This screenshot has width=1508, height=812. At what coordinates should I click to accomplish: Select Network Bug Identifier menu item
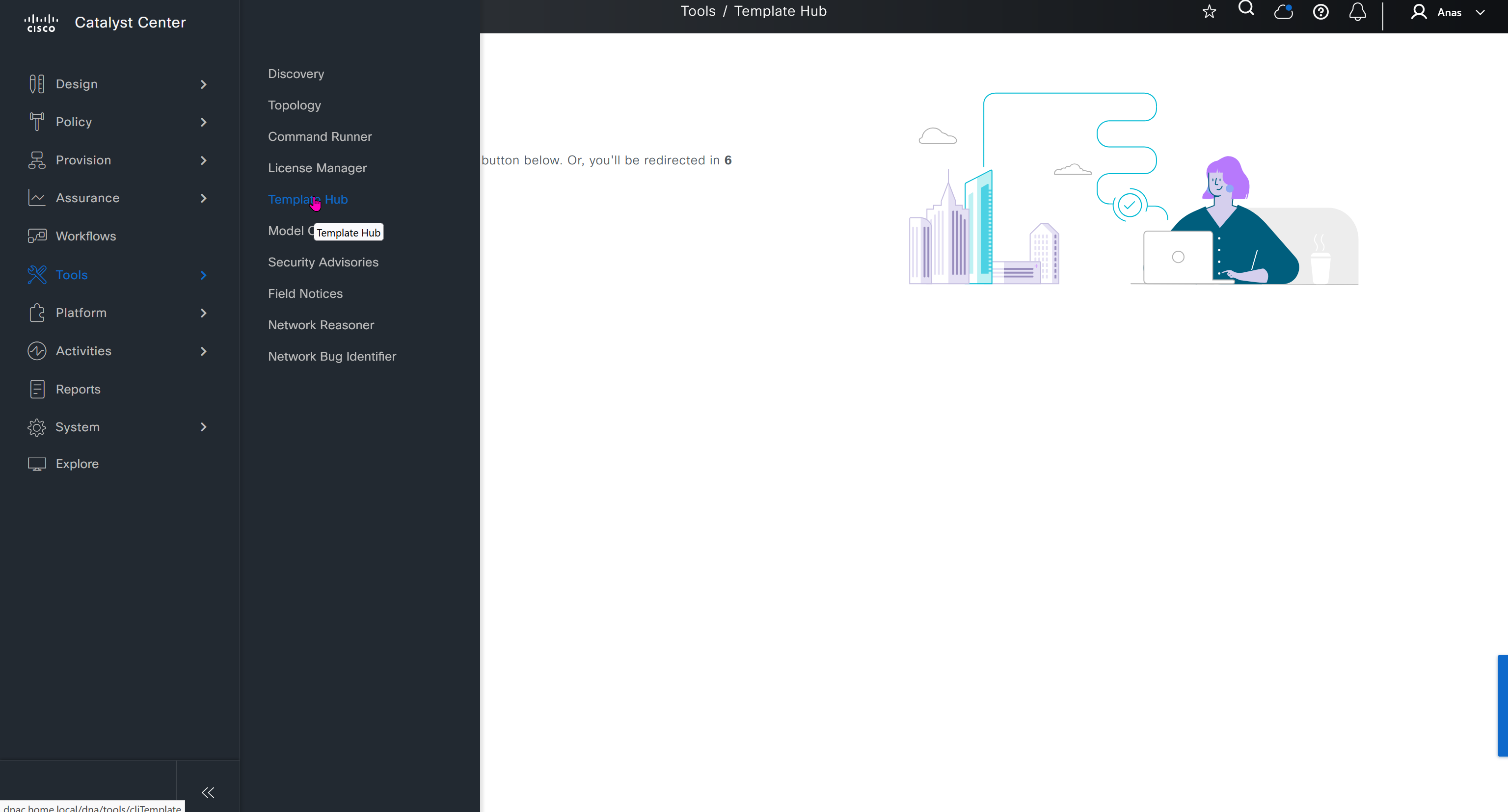pos(332,356)
